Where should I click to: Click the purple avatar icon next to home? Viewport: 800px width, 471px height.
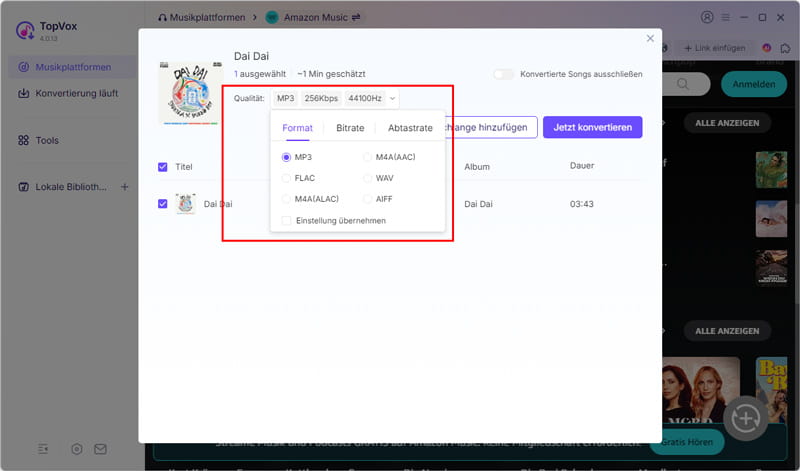[x=767, y=48]
